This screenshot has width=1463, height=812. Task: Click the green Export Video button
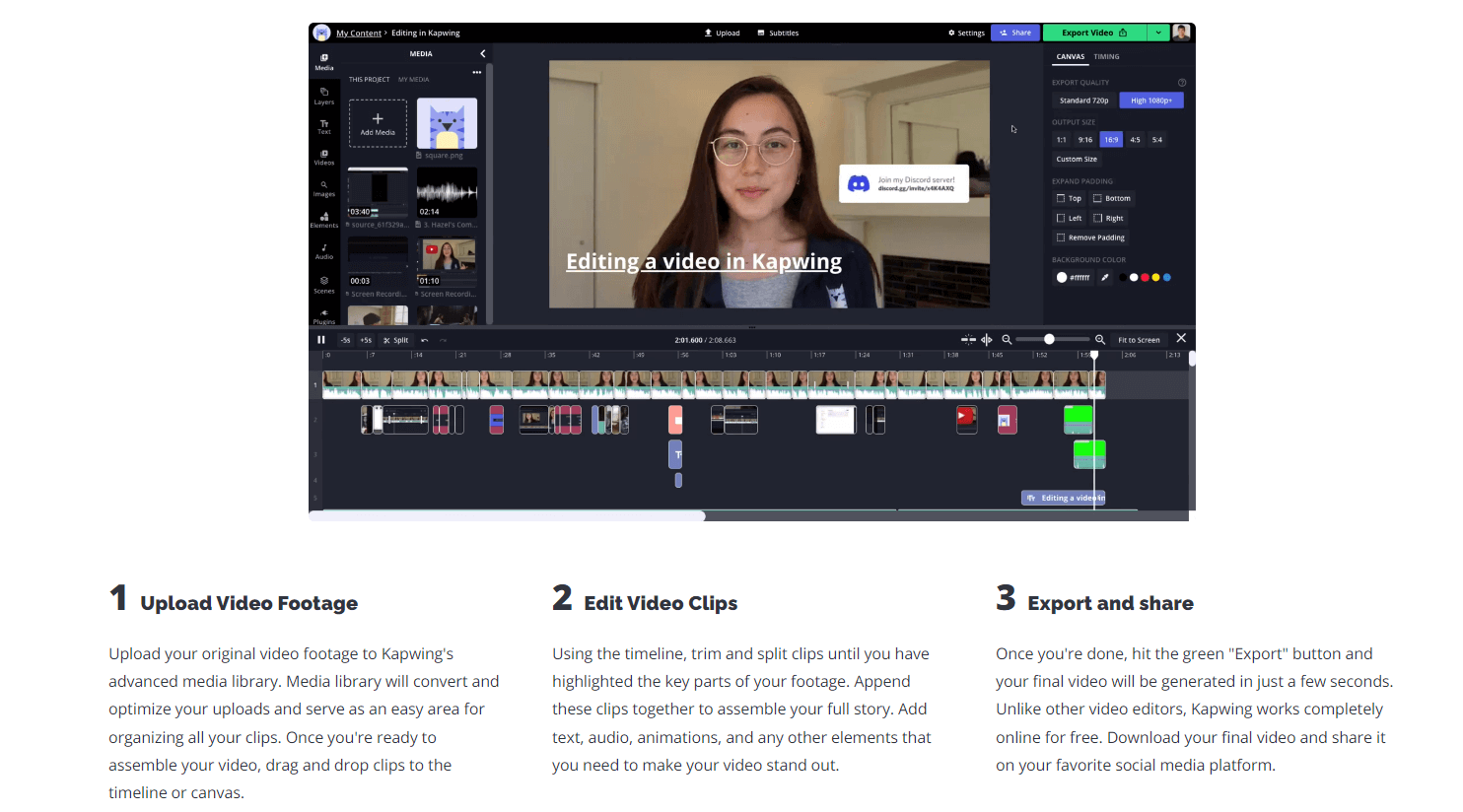click(1094, 33)
